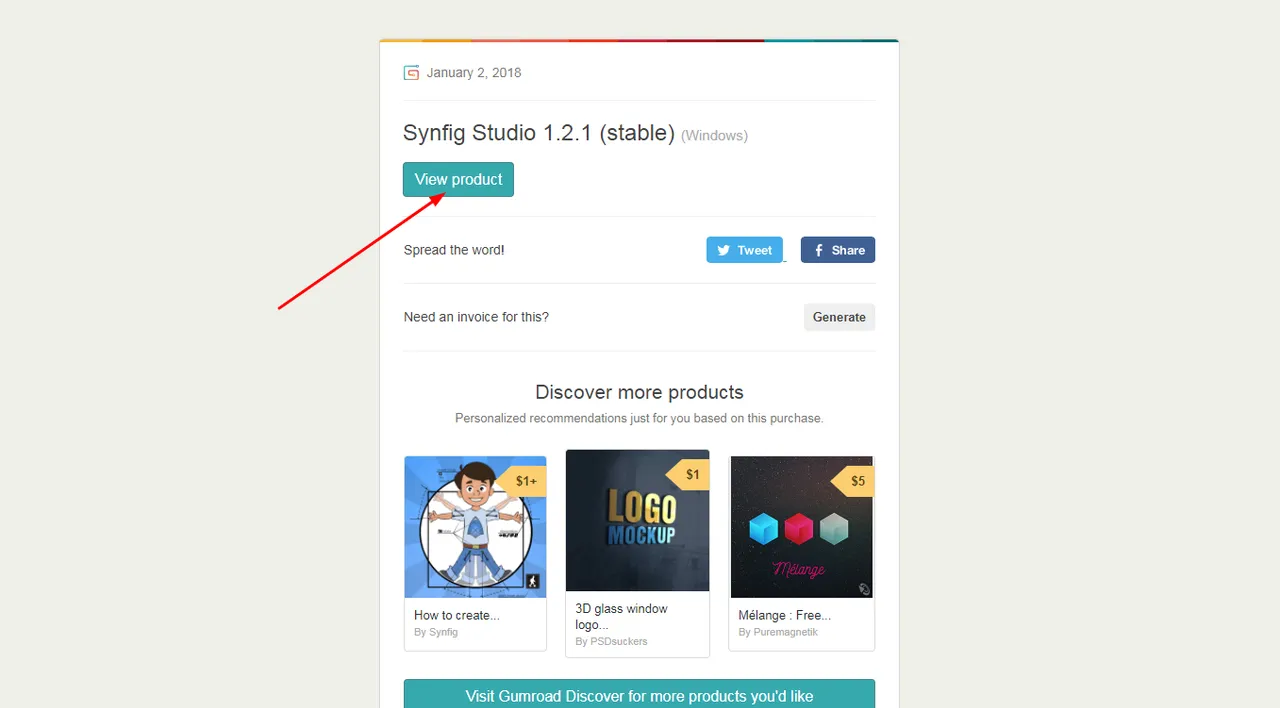Click the Synfig Studio 1.2.1 (stable) title
1280x708 pixels.
[x=539, y=133]
